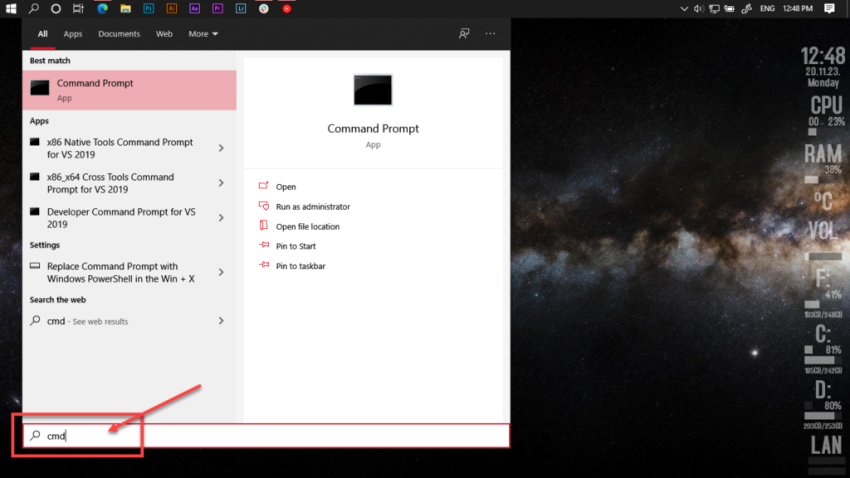Open the Windows Start menu

11,9
